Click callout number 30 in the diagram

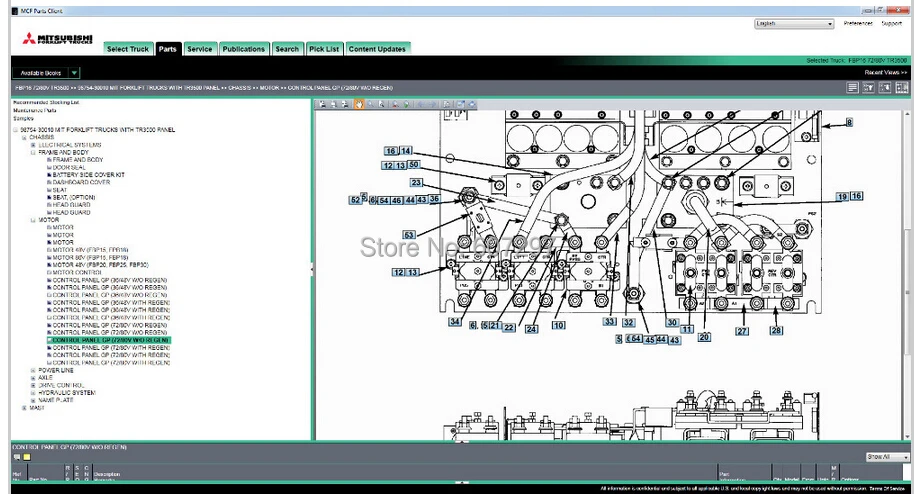[672, 323]
